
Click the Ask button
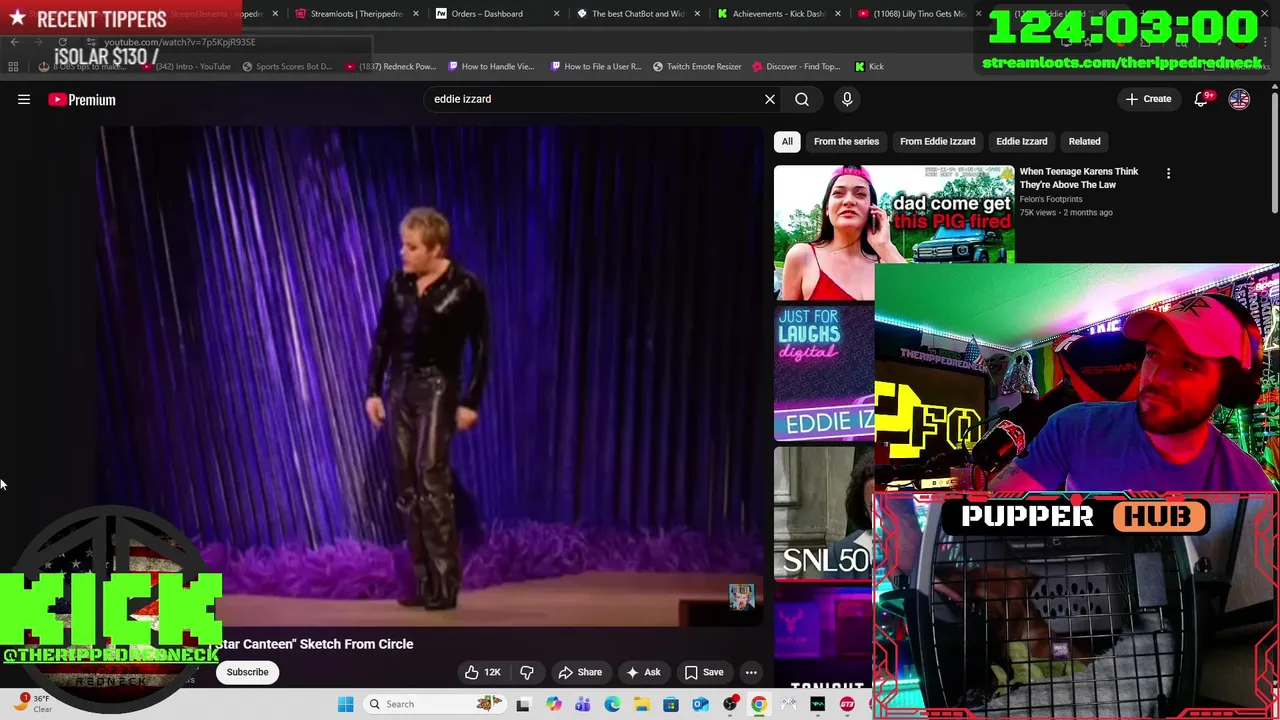pos(643,672)
